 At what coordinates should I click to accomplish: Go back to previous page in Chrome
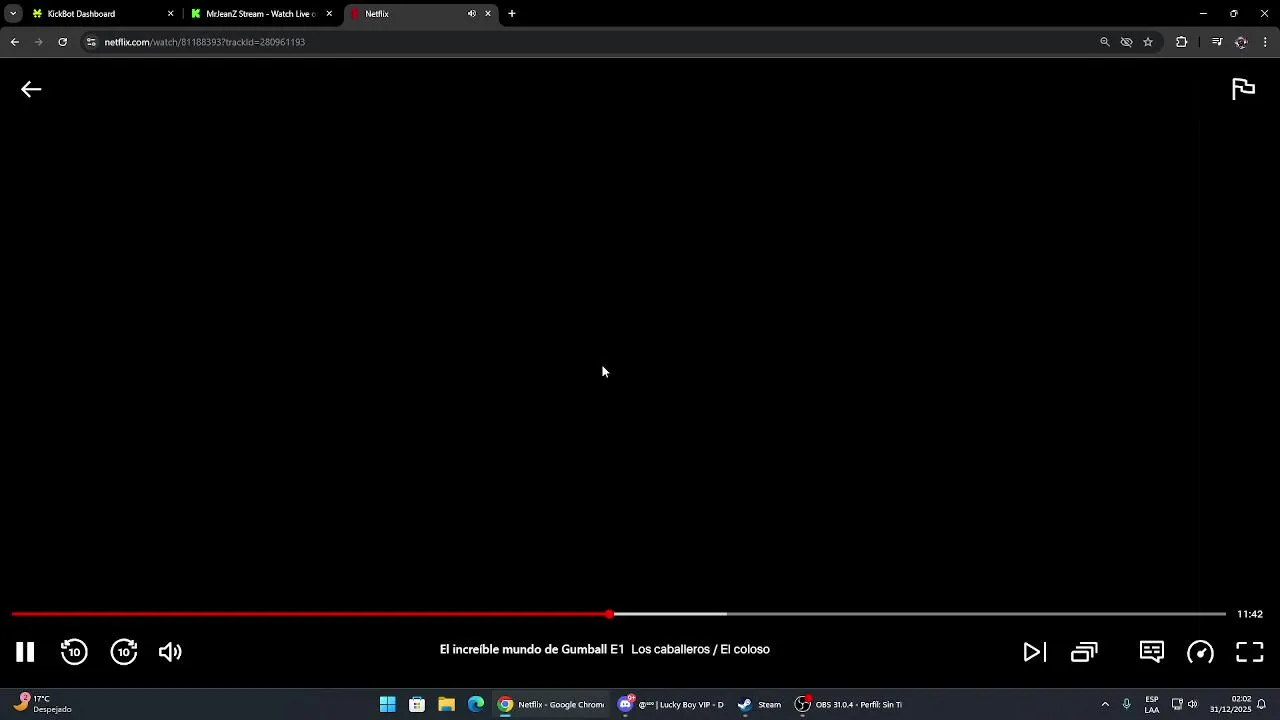tap(14, 42)
